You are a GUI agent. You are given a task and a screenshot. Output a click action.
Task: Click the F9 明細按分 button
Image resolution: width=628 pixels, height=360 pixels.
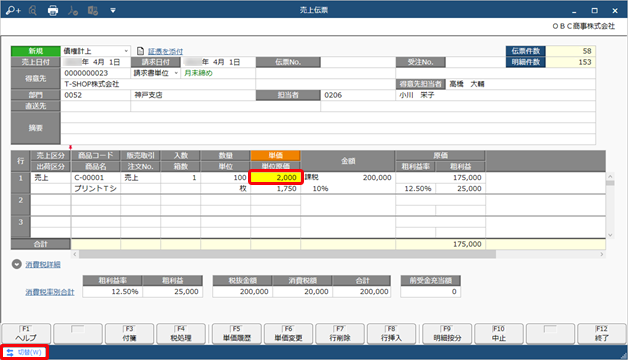point(447,334)
